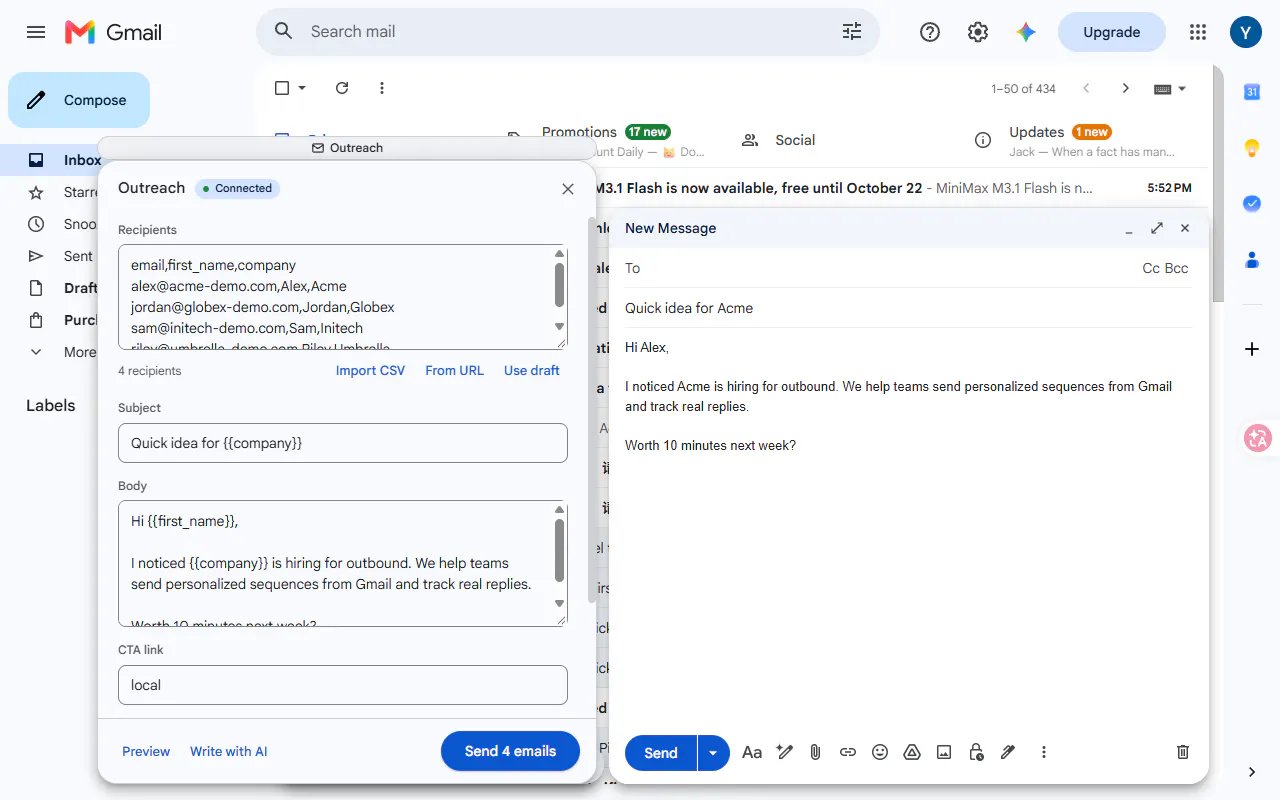Screen dimensions: 1280x800
Task: Open more options menu in compose toolbar
Action: pyautogui.click(x=1044, y=752)
